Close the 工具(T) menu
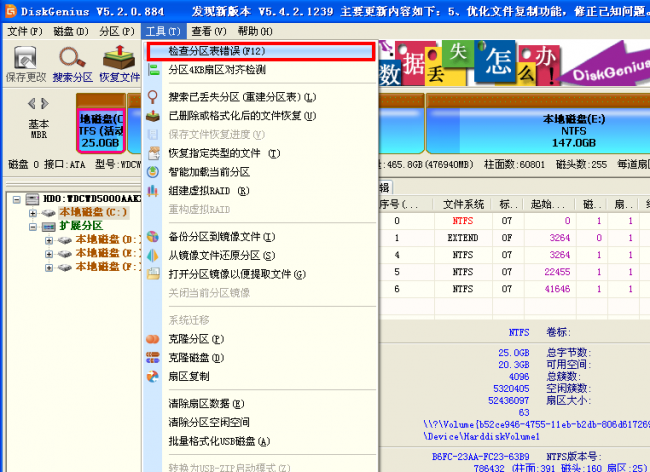This screenshot has width=650, height=472. pos(163,31)
